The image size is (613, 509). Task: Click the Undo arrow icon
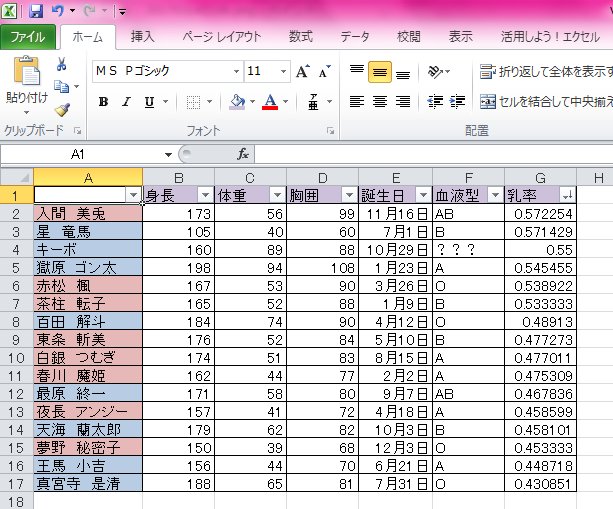(59, 12)
